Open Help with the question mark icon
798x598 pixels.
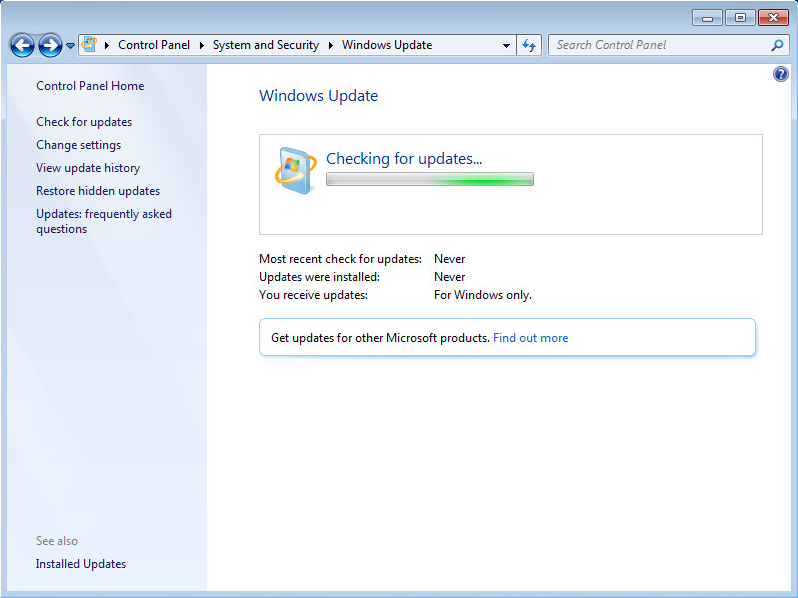click(781, 75)
